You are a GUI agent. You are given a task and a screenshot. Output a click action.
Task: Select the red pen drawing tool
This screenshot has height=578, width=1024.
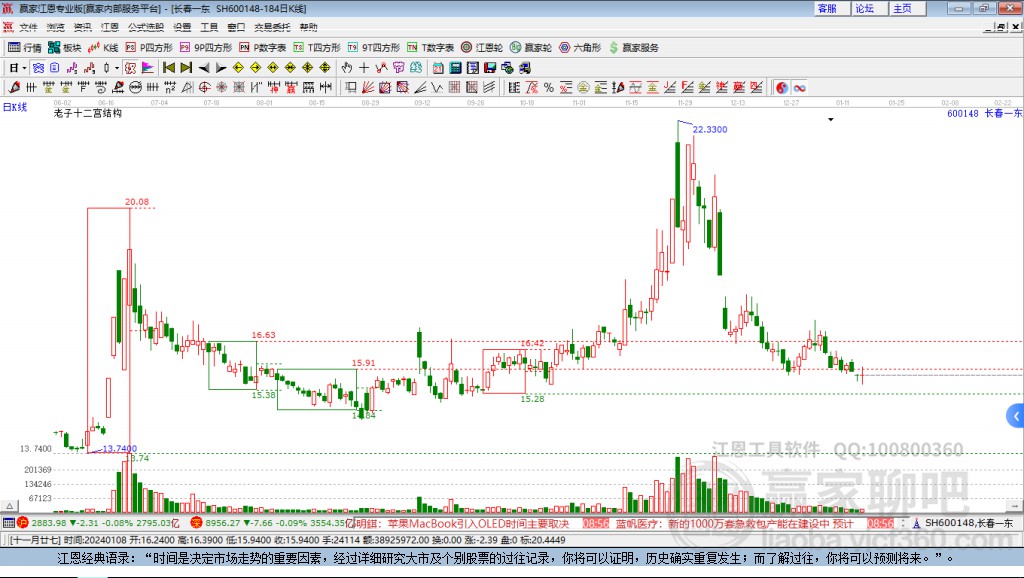point(14,87)
